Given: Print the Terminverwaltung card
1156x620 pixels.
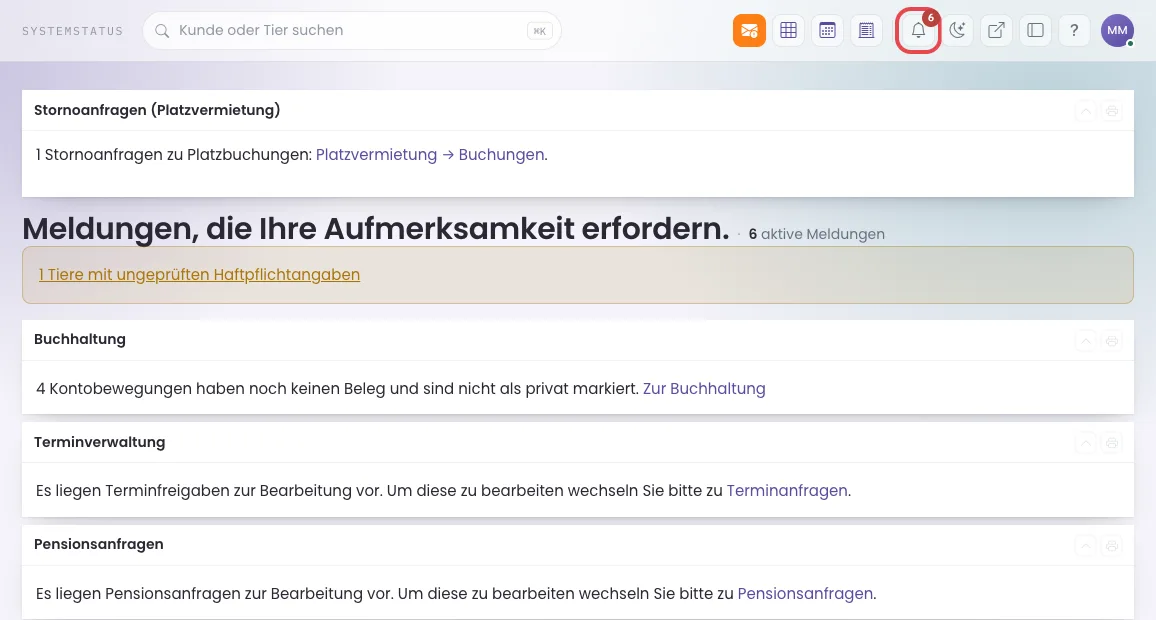Looking at the screenshot, I should (x=1112, y=443).
